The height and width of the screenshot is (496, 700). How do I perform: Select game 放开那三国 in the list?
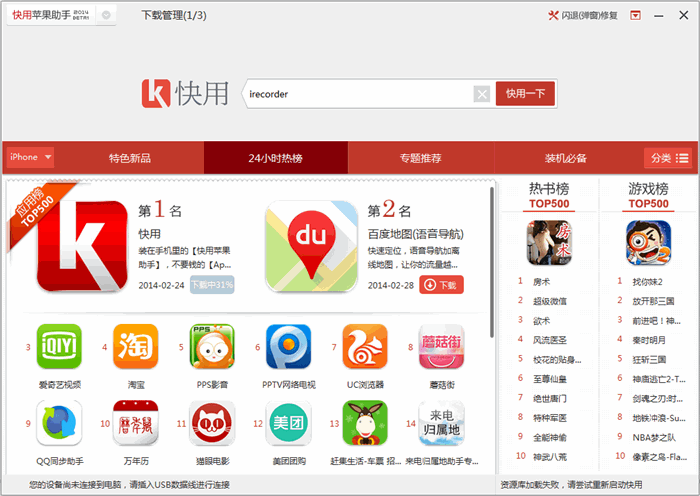[653, 301]
